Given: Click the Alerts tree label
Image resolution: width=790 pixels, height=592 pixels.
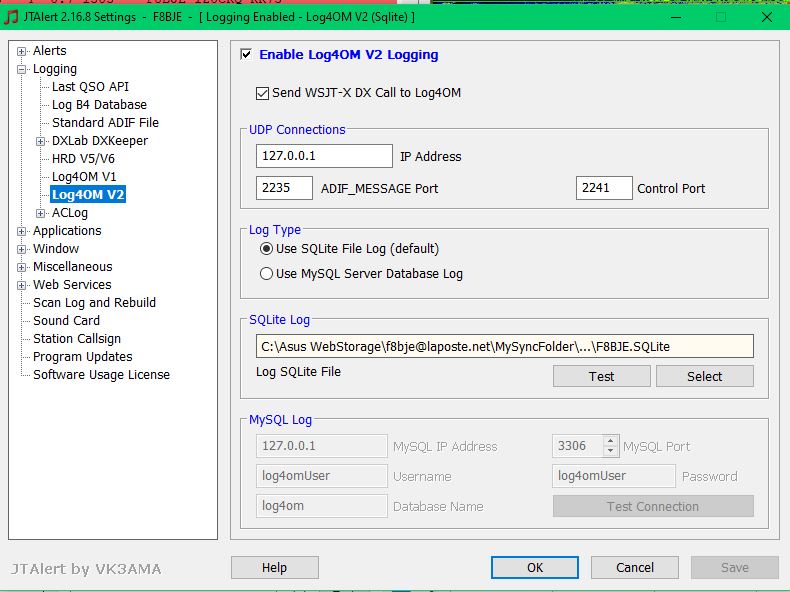Looking at the screenshot, I should tap(49, 51).
